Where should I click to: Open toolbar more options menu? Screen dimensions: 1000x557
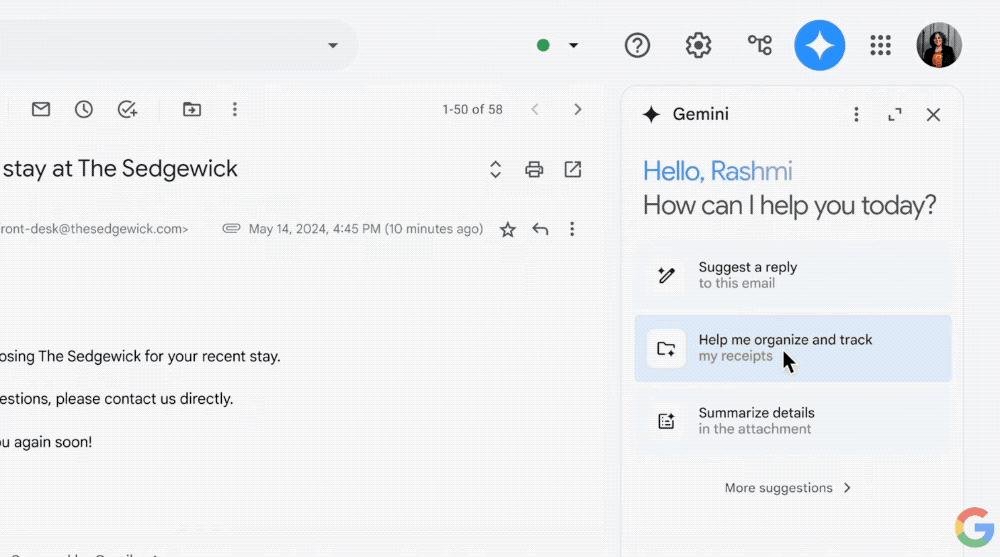coord(235,109)
